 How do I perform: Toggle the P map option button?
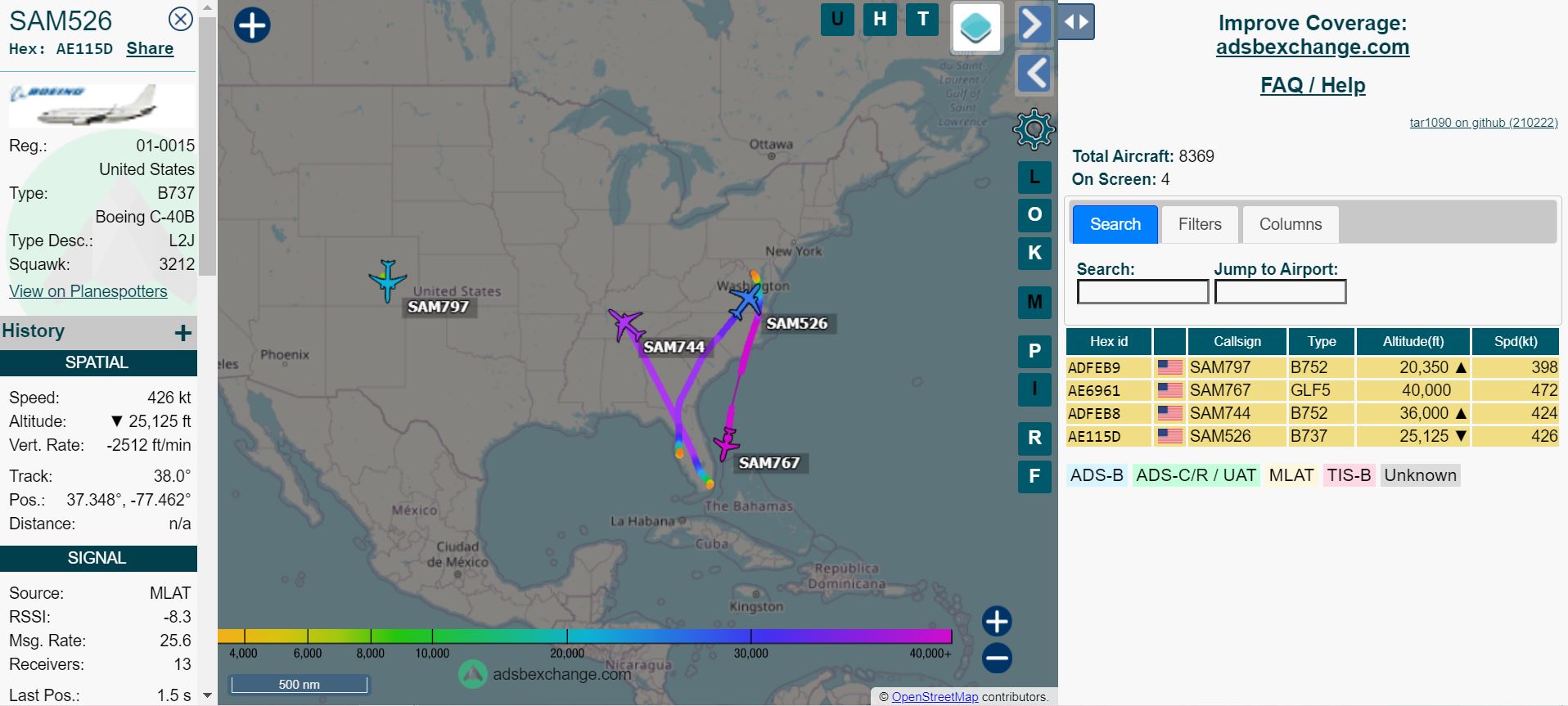click(x=1034, y=352)
